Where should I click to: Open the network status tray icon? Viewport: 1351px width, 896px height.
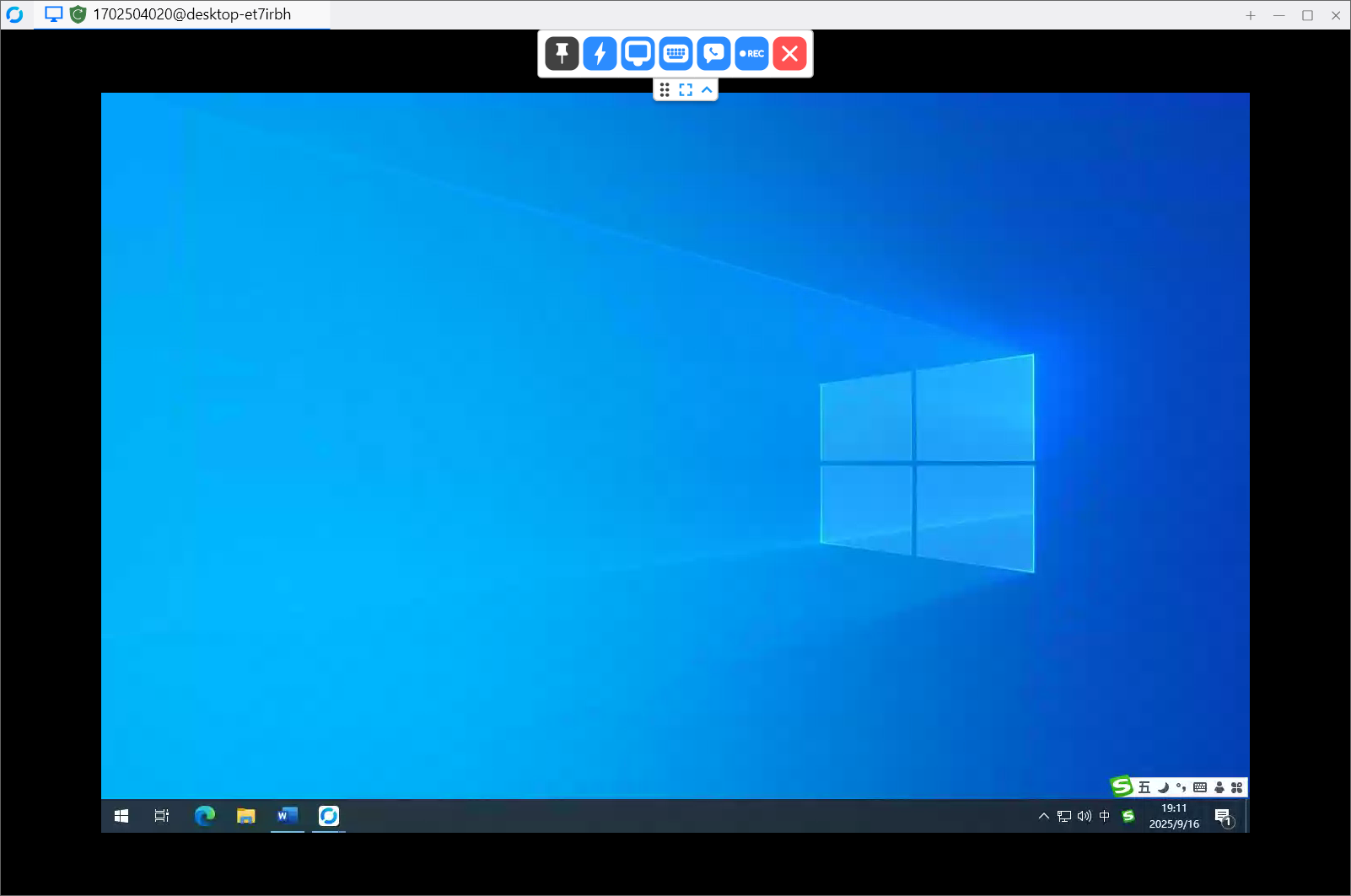tap(1064, 816)
